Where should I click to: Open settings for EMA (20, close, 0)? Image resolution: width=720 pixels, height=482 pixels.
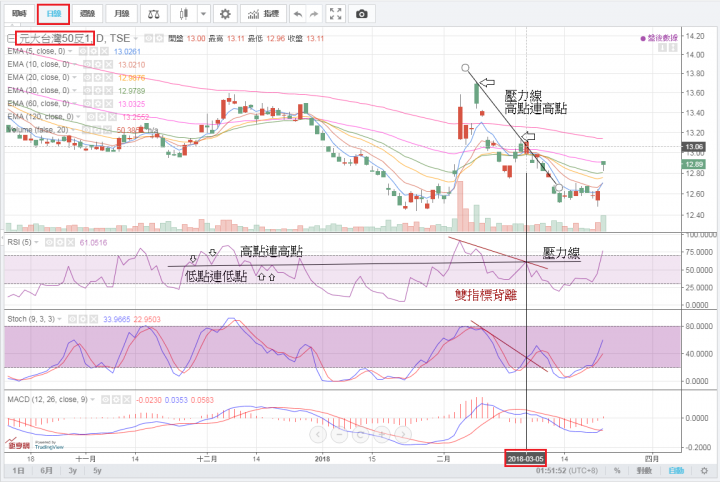(x=98, y=76)
